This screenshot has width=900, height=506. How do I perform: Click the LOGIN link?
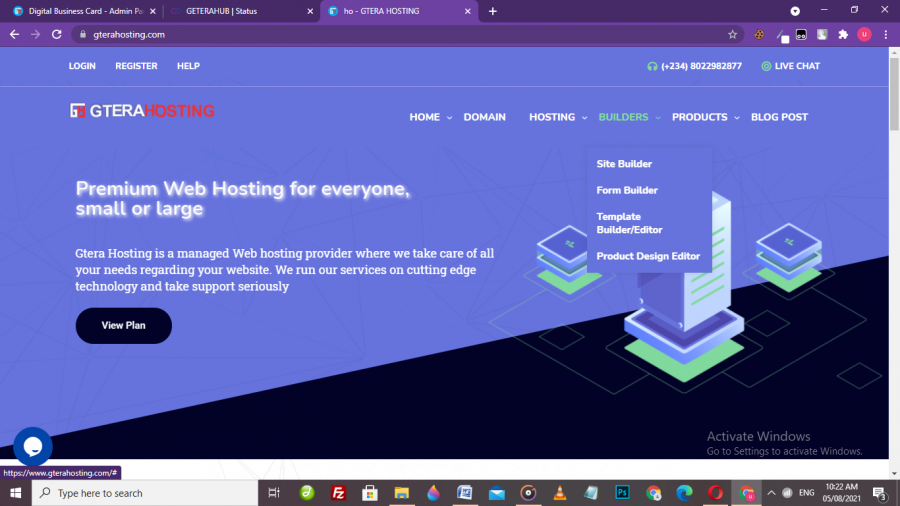tap(82, 66)
